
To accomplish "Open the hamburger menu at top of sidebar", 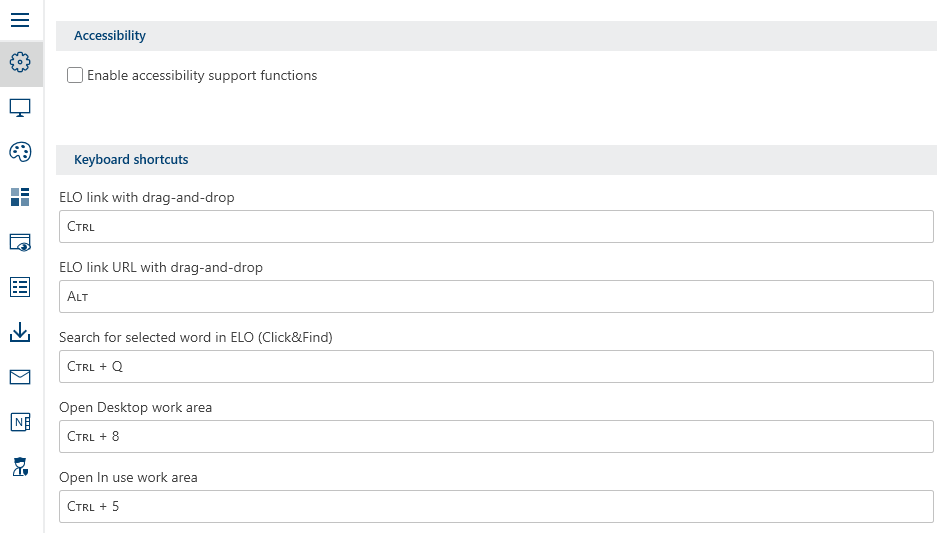I will tap(20, 20).
